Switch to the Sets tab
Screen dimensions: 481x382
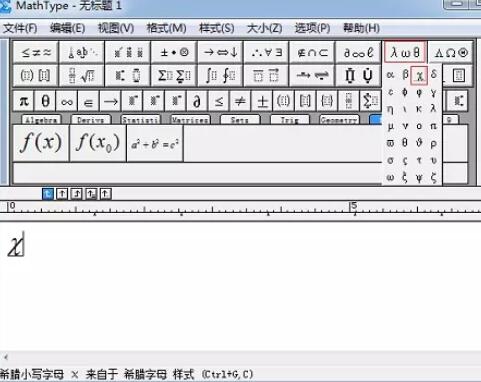[x=240, y=120]
